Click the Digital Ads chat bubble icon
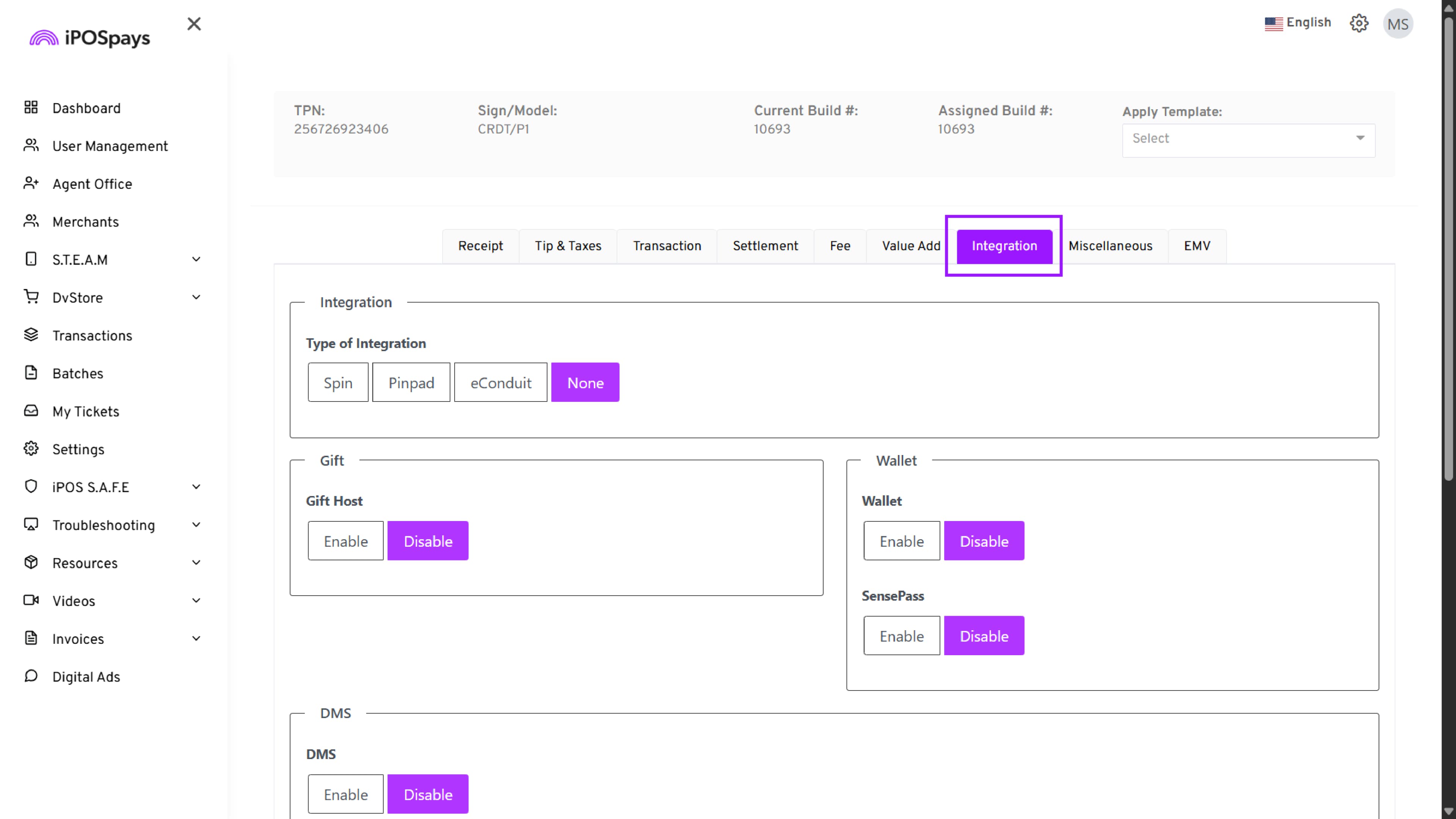 31,676
